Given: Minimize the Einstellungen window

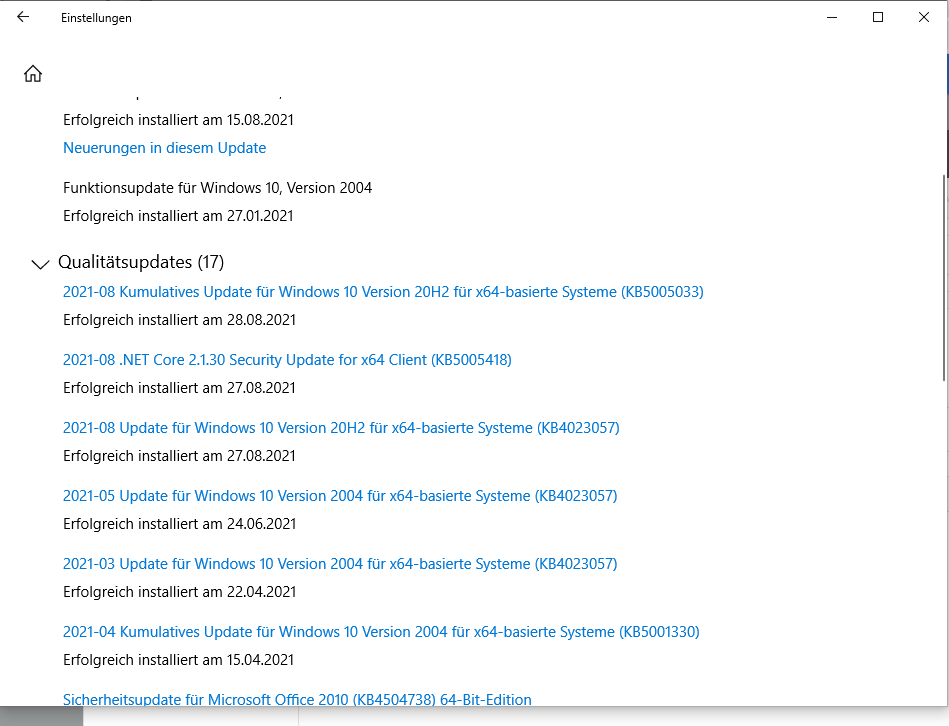Looking at the screenshot, I should coord(832,17).
